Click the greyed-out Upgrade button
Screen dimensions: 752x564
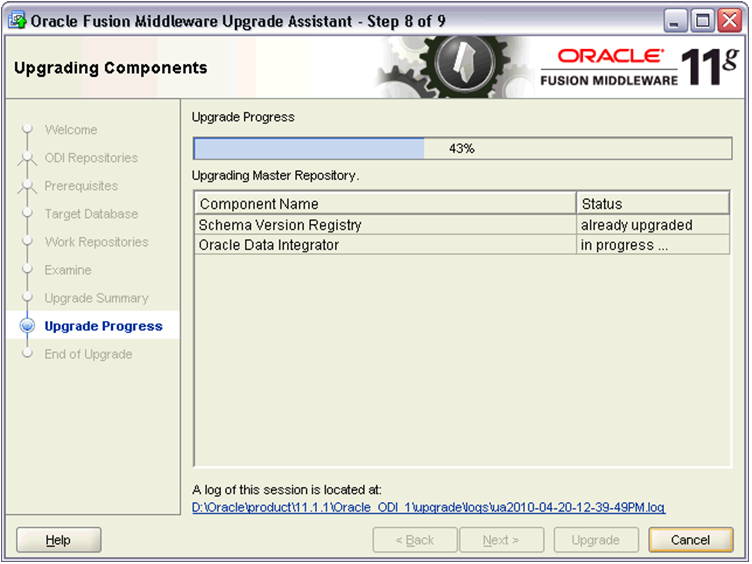pyautogui.click(x=596, y=540)
